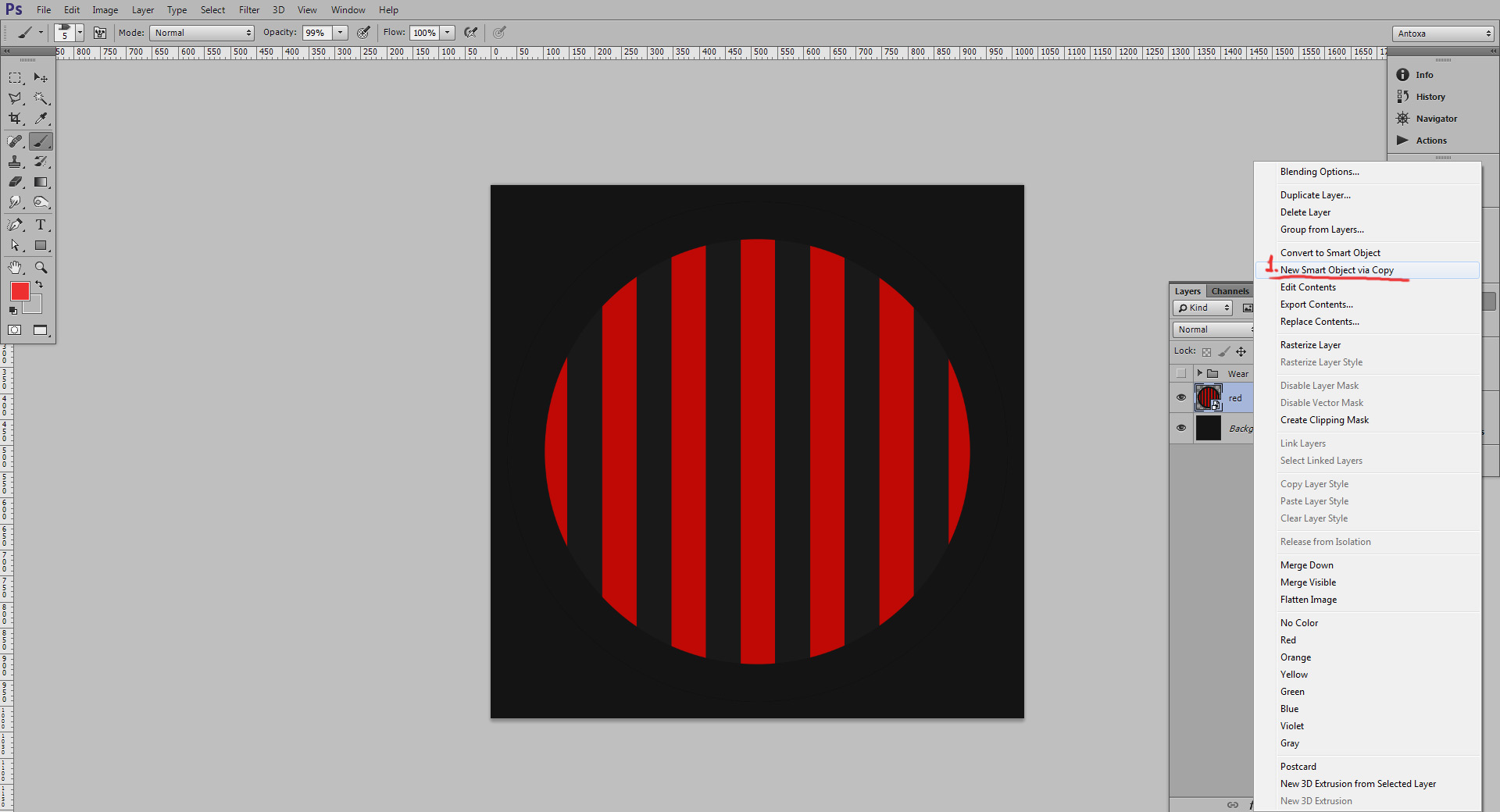Hide the red layer
Viewport: 1500px width, 812px height.
click(x=1181, y=397)
